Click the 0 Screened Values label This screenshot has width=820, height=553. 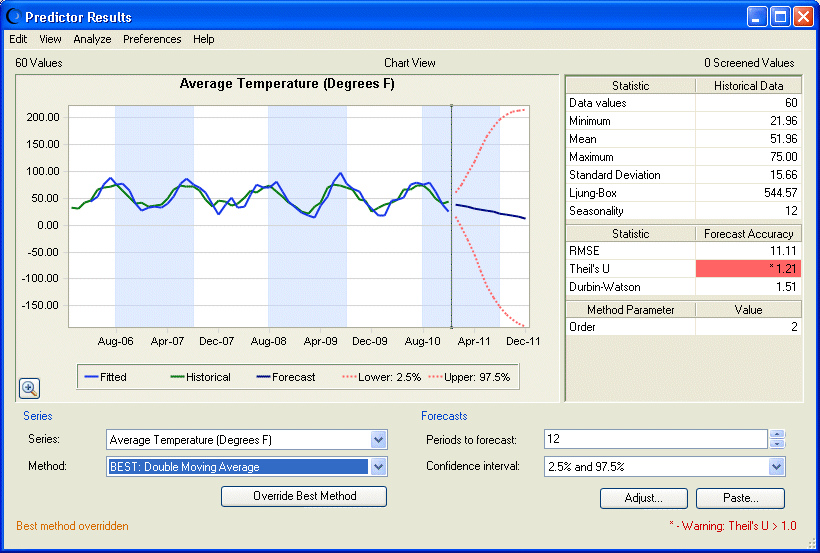click(x=749, y=63)
